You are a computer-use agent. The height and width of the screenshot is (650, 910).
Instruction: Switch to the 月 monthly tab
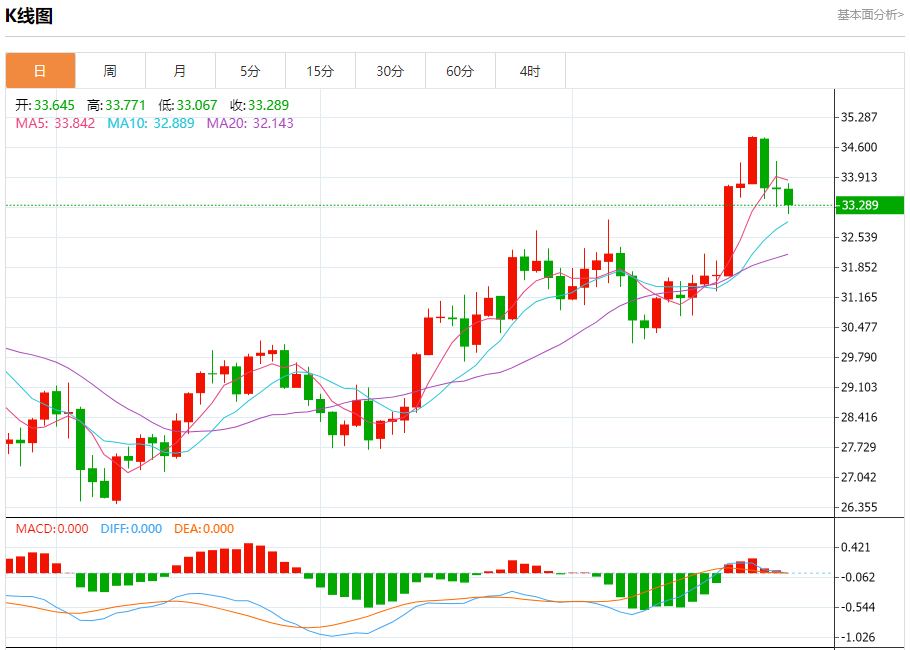tap(180, 71)
